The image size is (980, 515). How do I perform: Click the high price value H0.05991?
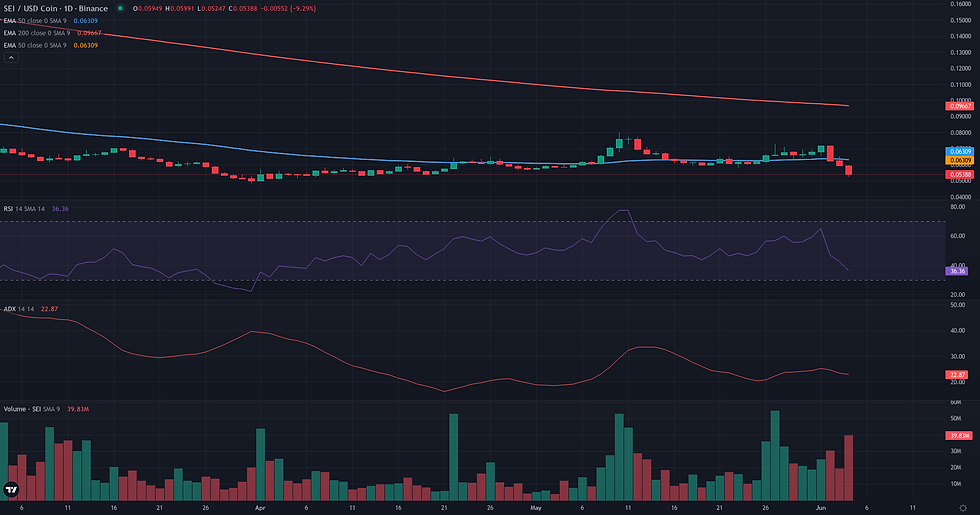point(179,9)
